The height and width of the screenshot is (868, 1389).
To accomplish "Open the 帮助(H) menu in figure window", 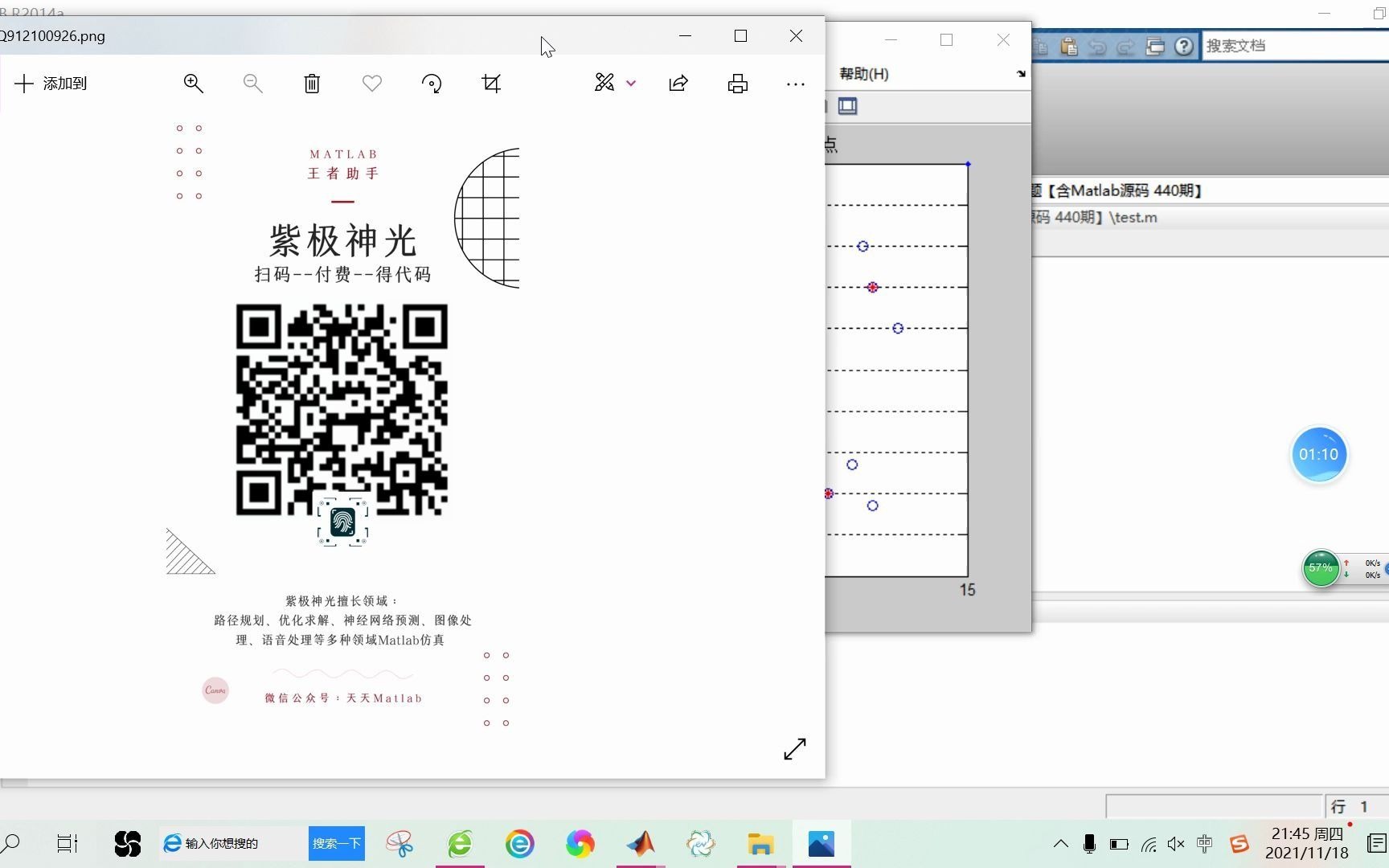I will pyautogui.click(x=864, y=74).
